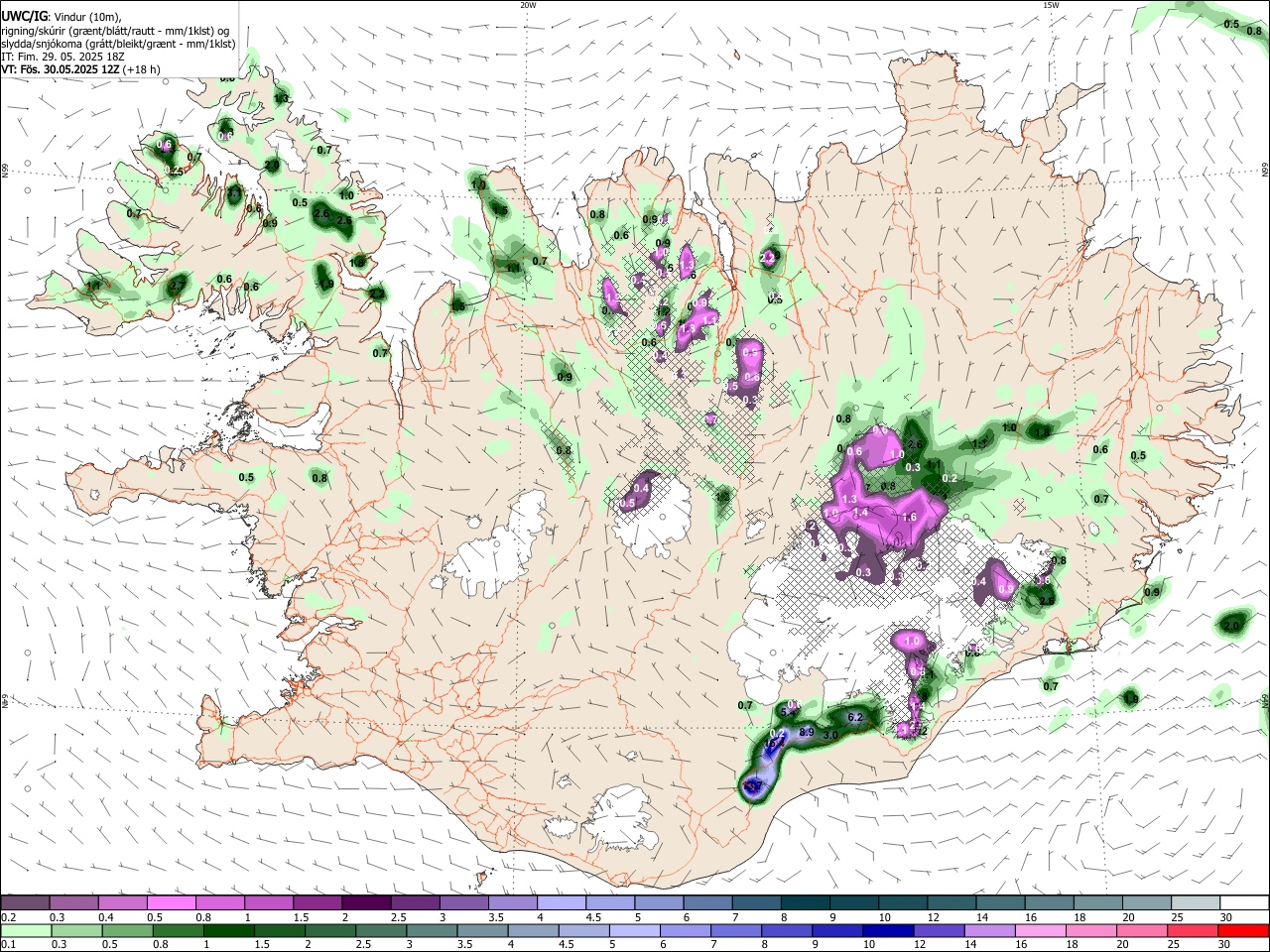Click the 25 label in the lower legend row

pyautogui.click(x=1174, y=945)
